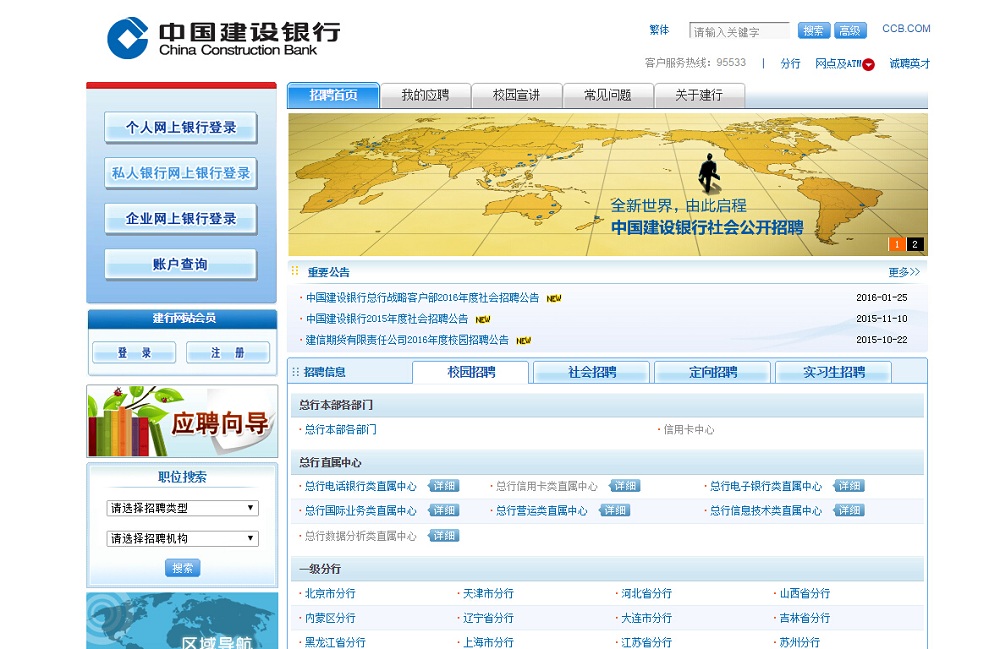
Task: Click the 注册 button under 建行网站会员
Action: pos(228,353)
